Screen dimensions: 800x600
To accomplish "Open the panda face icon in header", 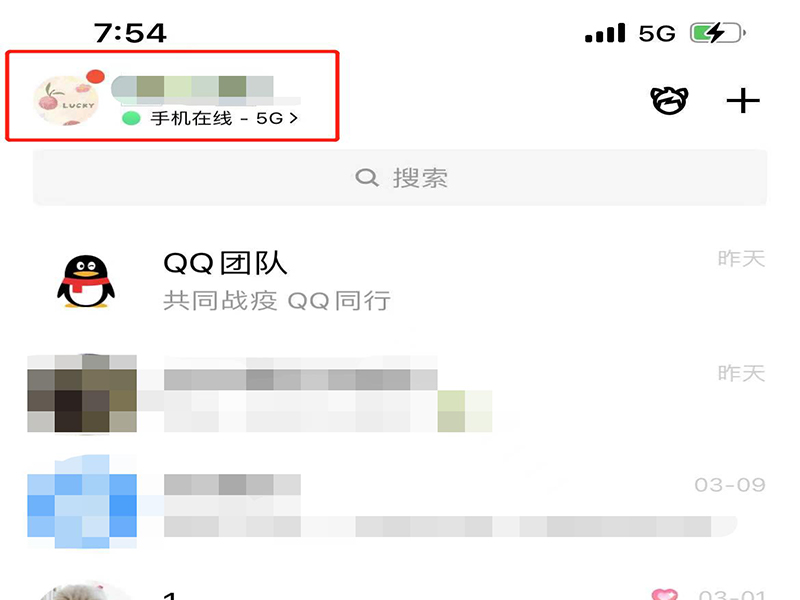I will click(669, 101).
